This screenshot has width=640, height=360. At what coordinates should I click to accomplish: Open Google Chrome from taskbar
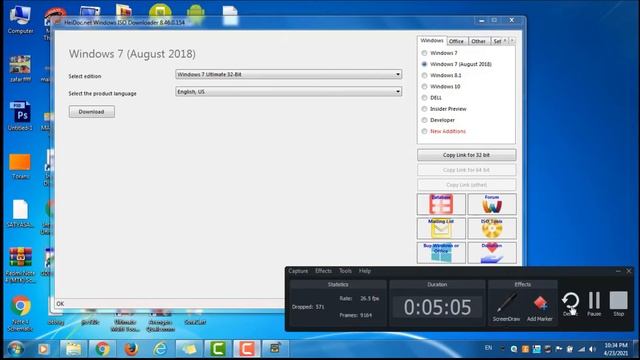click(x=102, y=349)
